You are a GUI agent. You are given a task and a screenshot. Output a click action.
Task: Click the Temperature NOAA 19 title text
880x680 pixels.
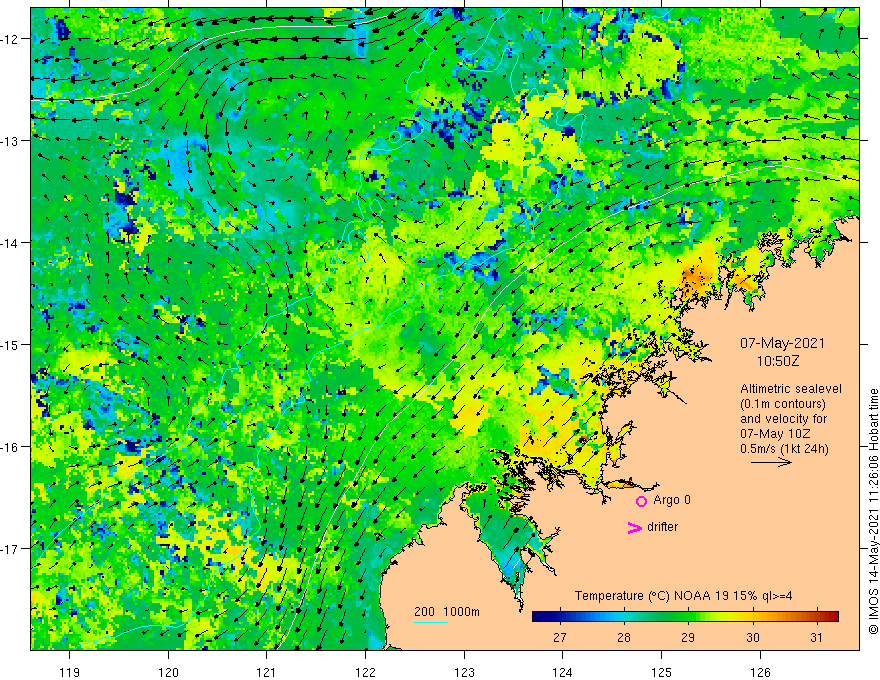684,596
